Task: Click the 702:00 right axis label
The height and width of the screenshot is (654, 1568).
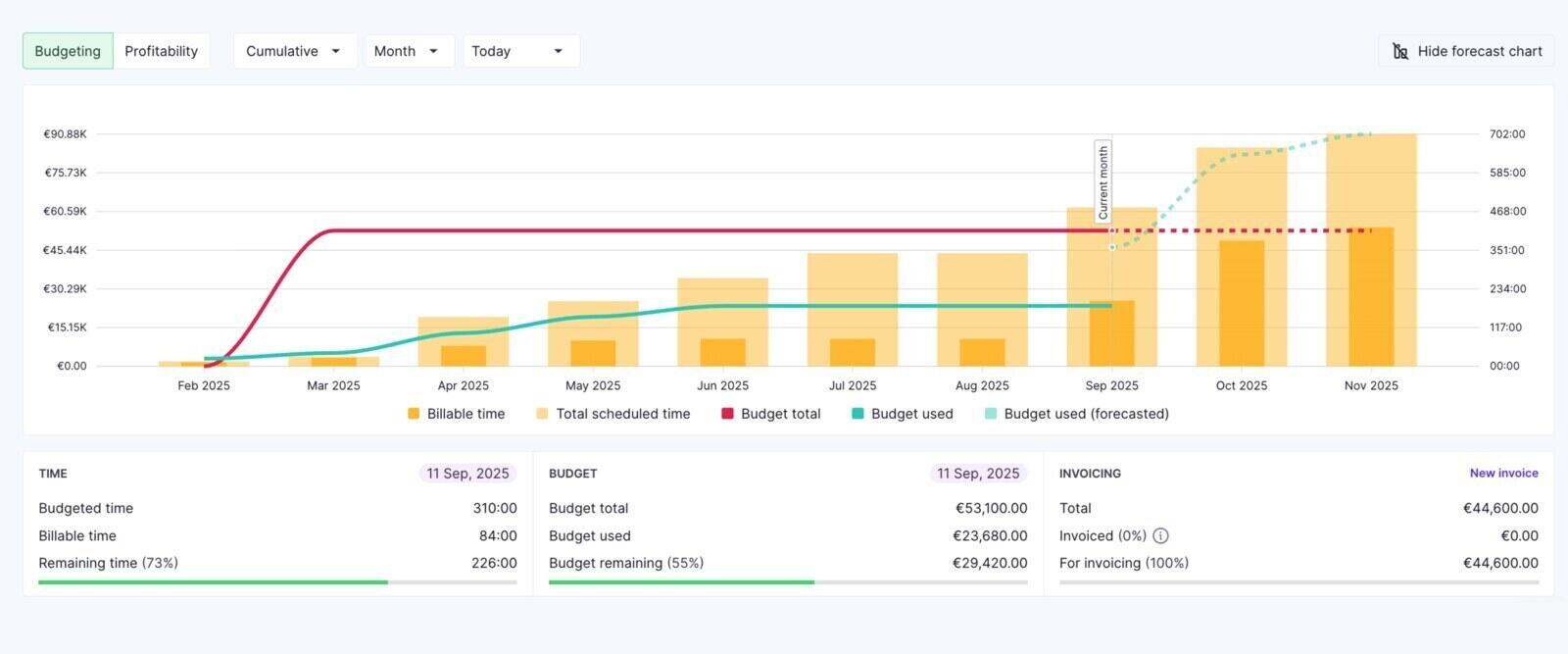Action: pos(1507,133)
